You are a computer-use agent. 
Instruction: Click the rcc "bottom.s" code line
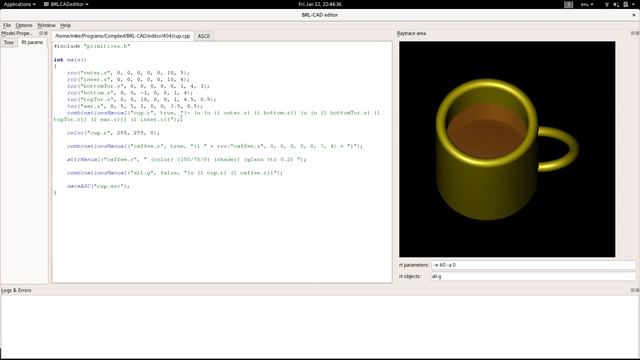point(130,93)
